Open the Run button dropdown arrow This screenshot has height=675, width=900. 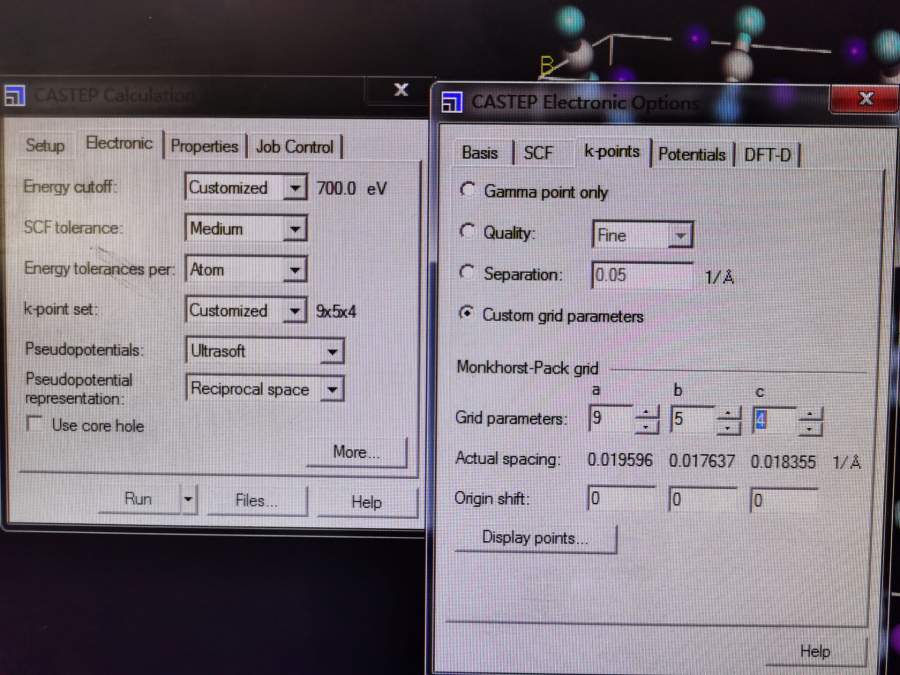click(188, 499)
